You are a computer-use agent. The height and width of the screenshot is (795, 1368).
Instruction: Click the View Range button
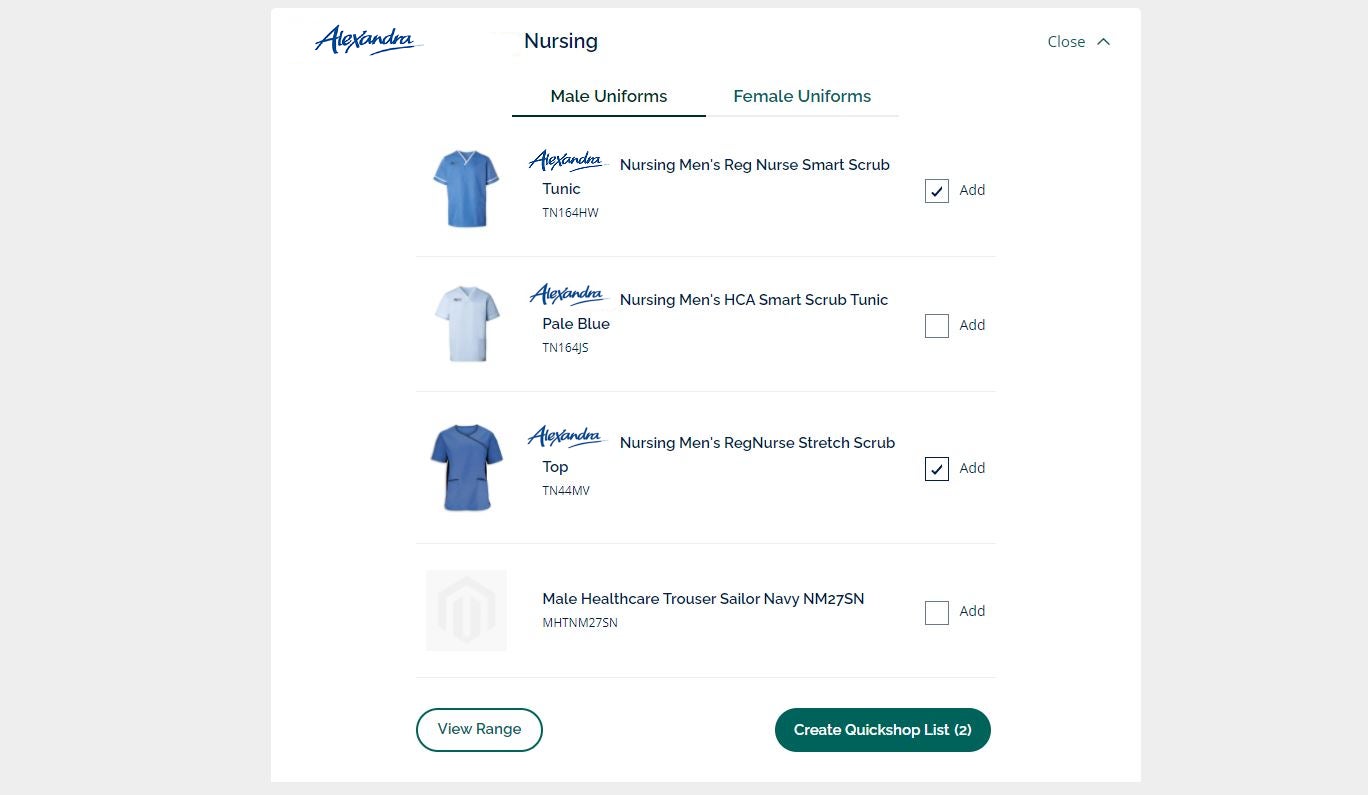[479, 729]
